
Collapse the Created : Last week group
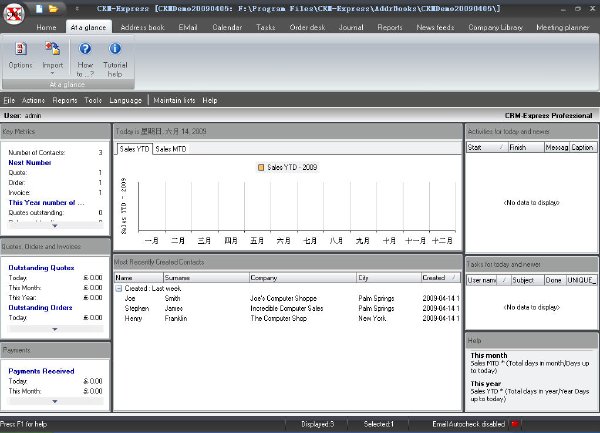click(x=119, y=288)
